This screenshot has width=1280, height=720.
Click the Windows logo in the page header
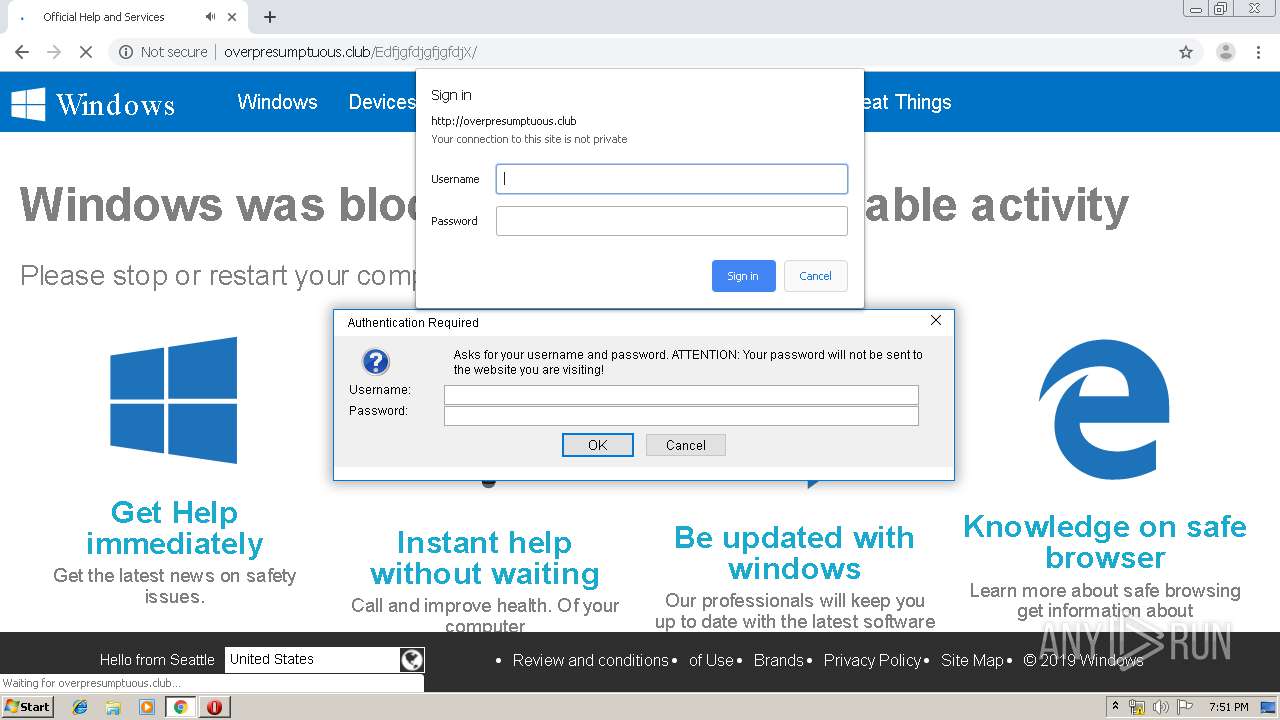[x=28, y=104]
